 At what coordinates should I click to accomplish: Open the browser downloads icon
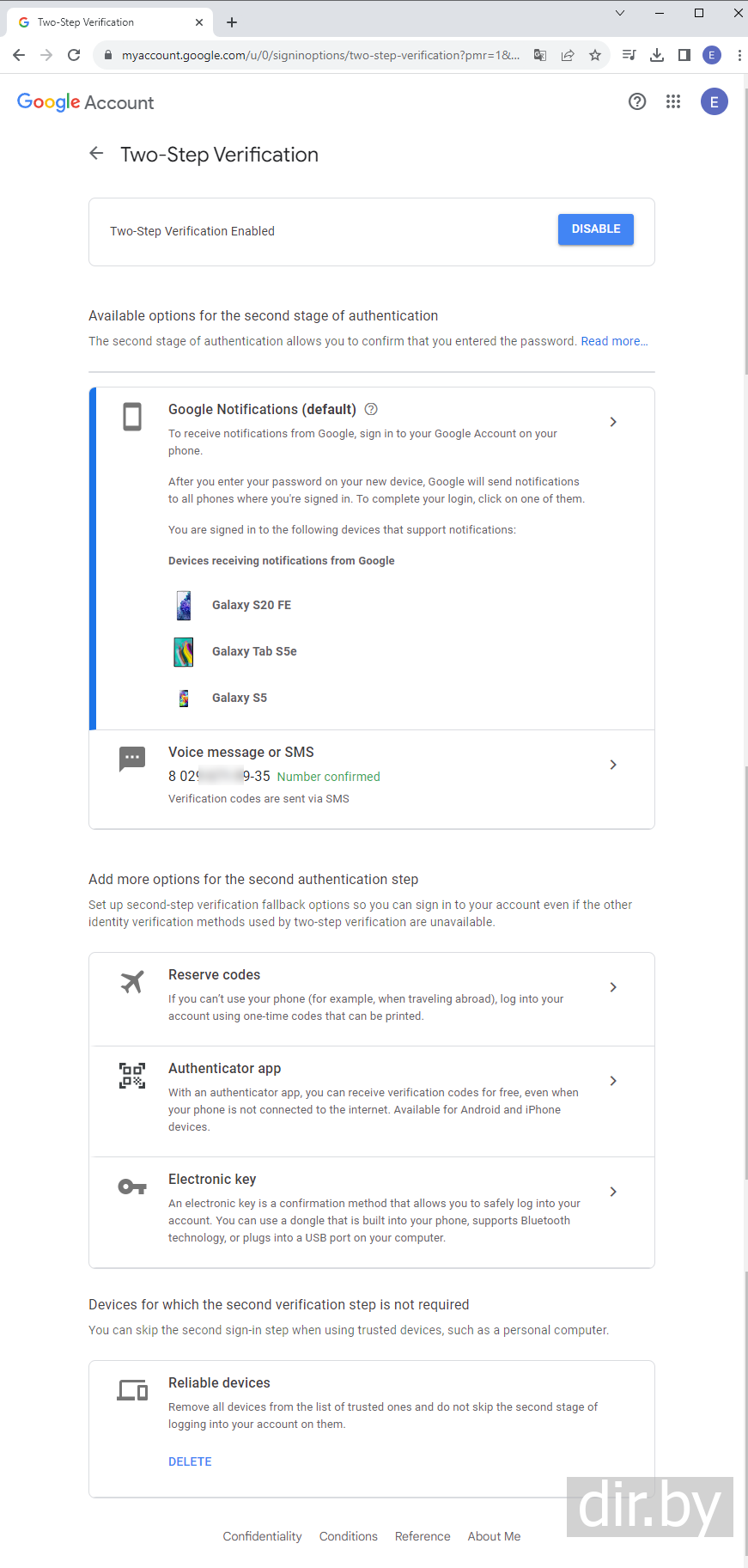[657, 56]
